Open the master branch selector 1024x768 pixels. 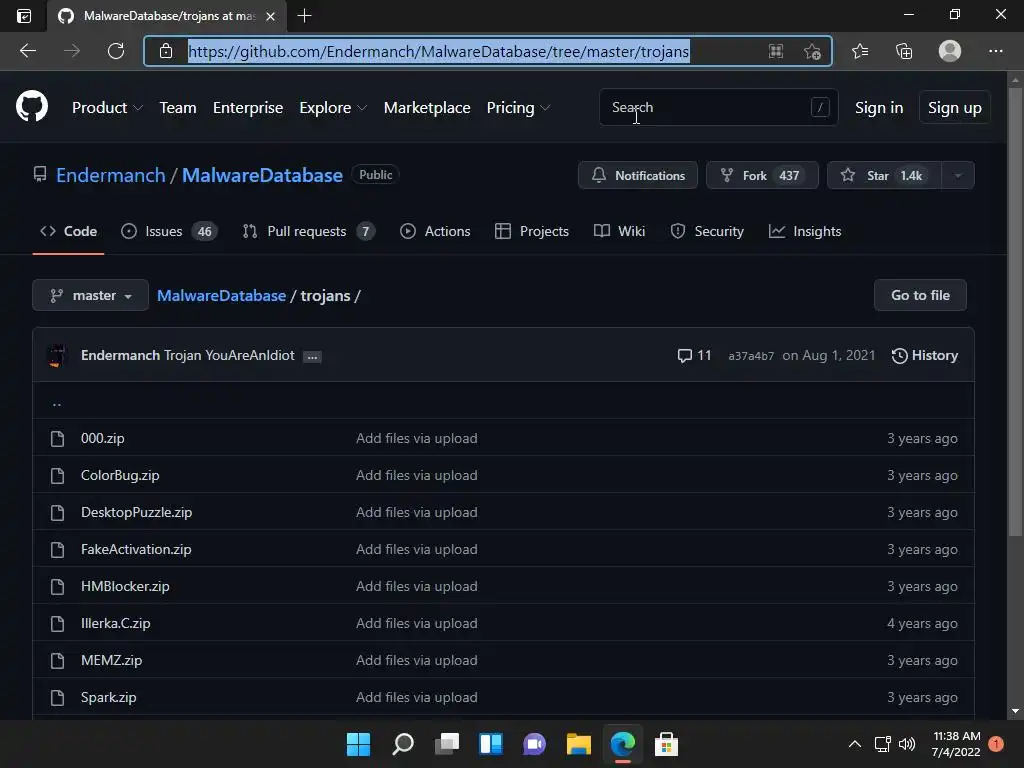pyautogui.click(x=90, y=295)
